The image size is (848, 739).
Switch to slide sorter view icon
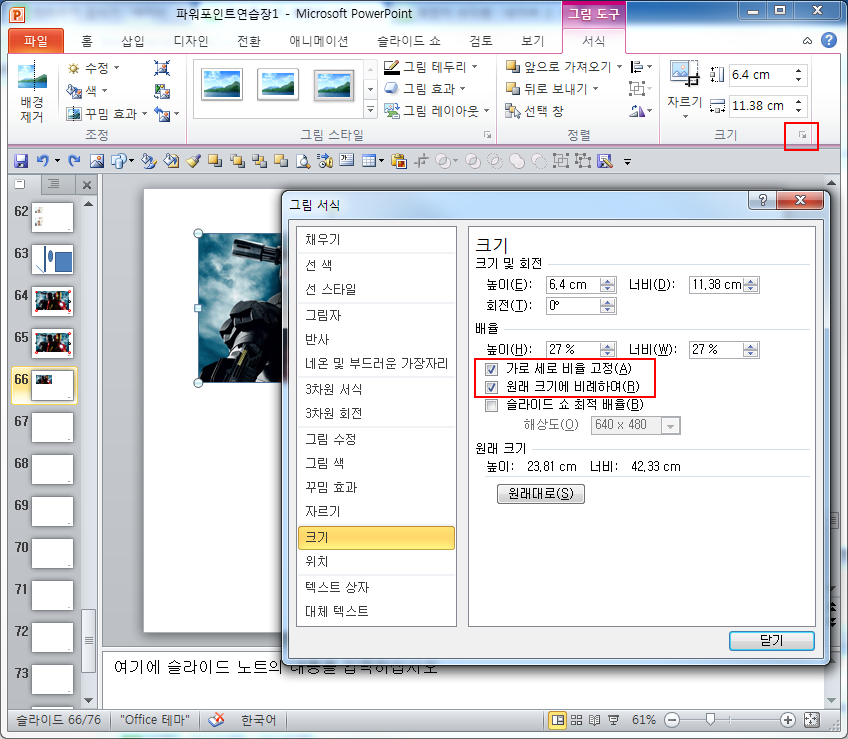pos(578,719)
